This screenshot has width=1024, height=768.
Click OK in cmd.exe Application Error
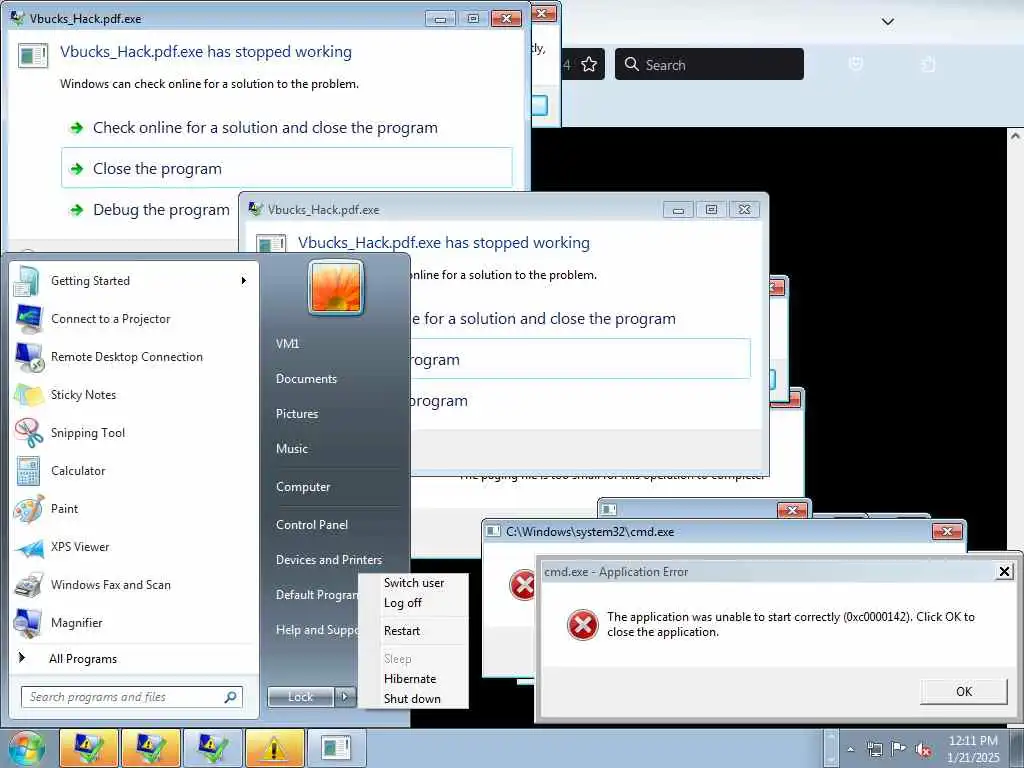tap(964, 692)
